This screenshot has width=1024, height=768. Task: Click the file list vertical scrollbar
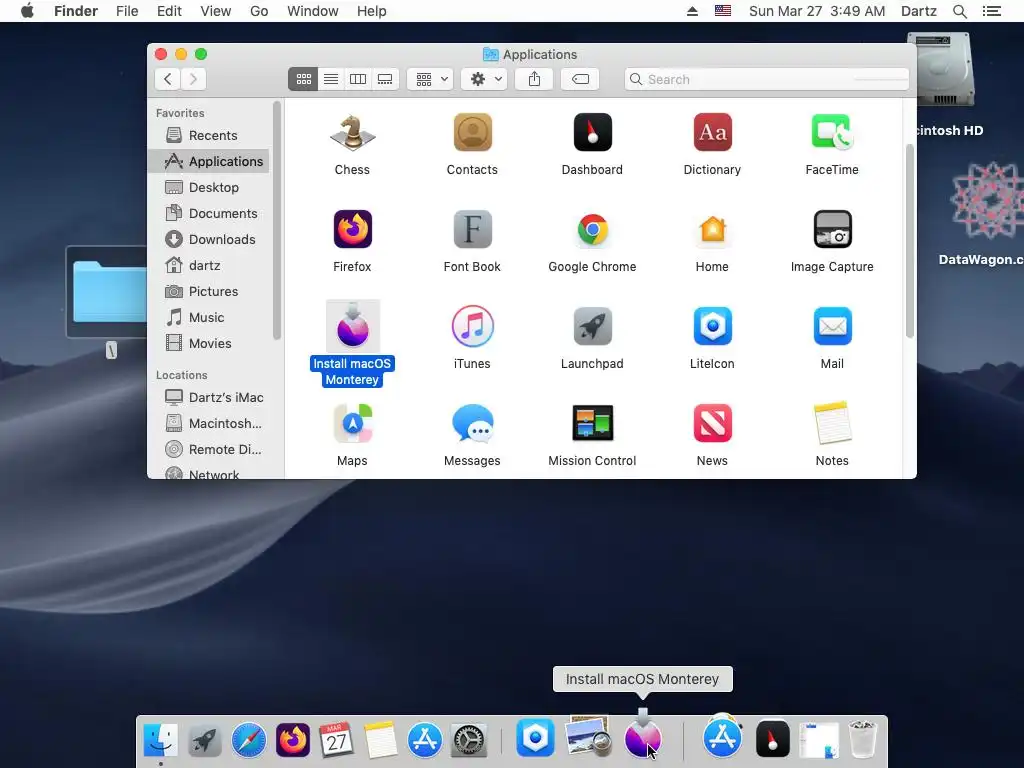pos(910,240)
